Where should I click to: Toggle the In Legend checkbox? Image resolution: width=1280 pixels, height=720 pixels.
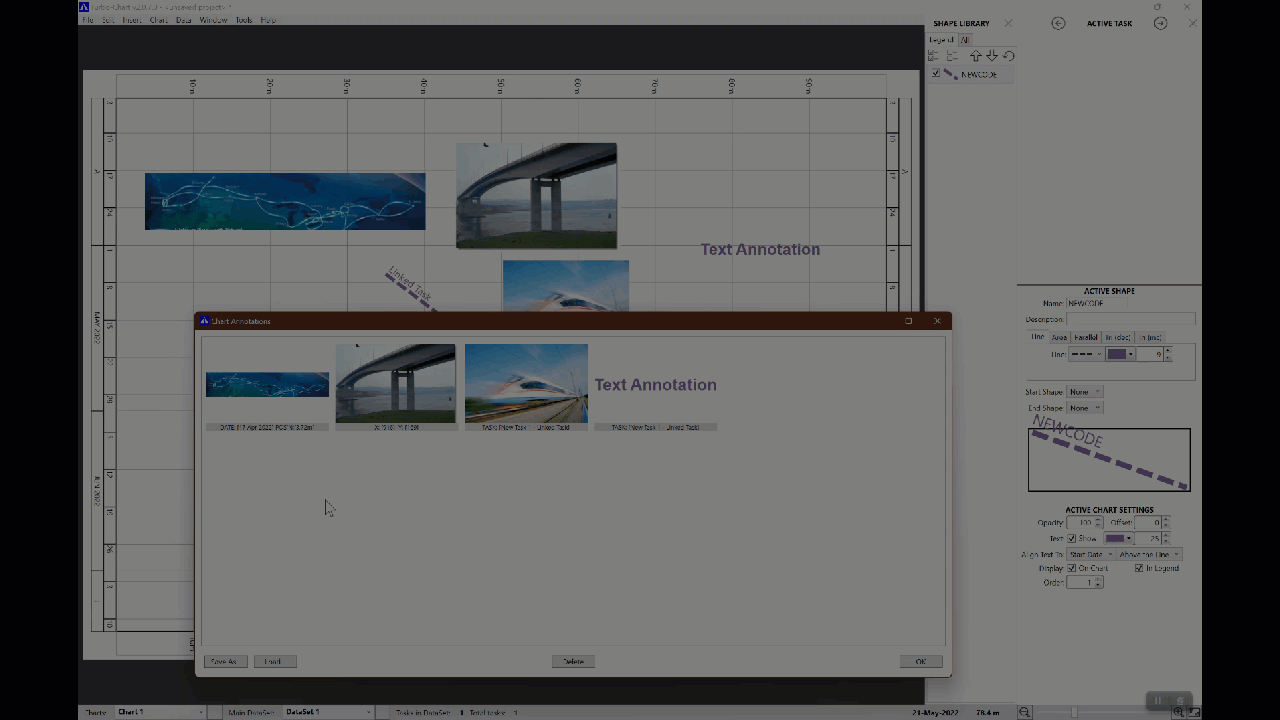pos(1139,568)
